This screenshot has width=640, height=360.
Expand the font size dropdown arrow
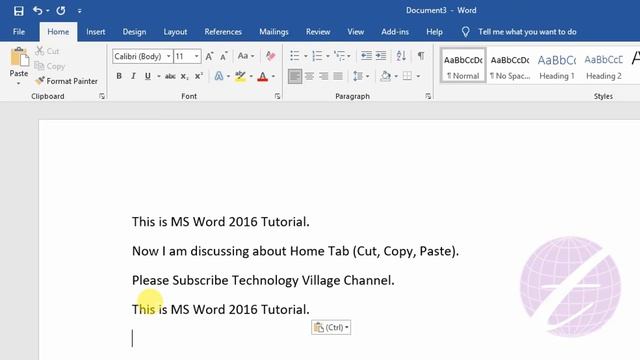coord(197,56)
